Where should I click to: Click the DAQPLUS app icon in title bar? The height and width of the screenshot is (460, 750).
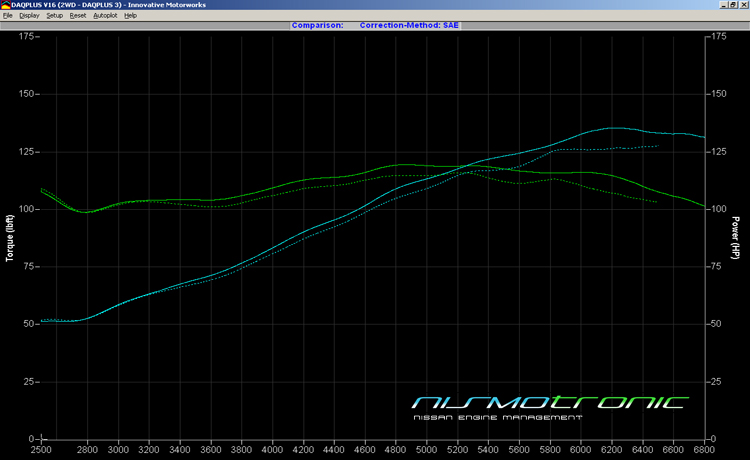(5, 5)
